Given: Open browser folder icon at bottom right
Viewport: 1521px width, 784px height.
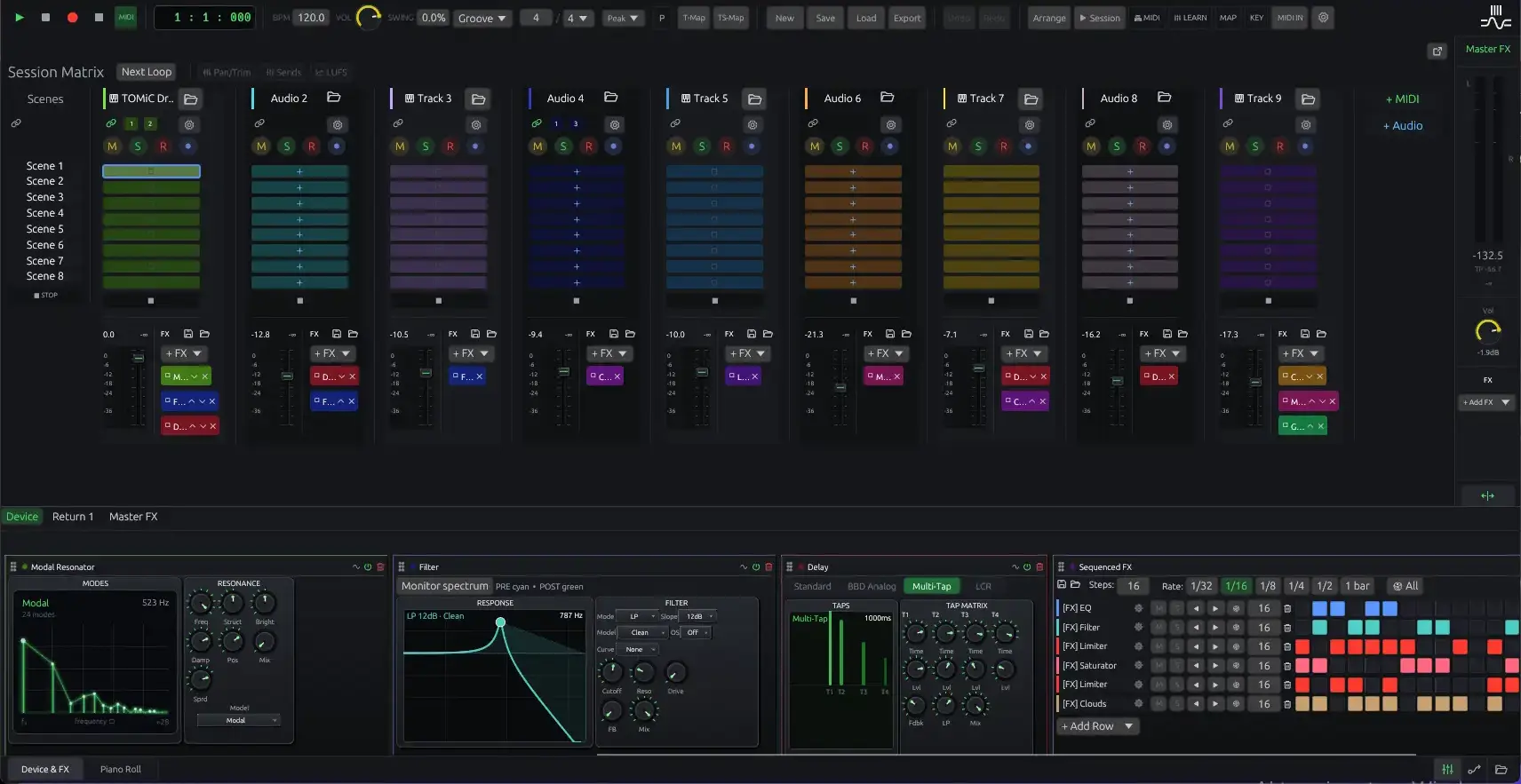Looking at the screenshot, I should coord(1501,769).
